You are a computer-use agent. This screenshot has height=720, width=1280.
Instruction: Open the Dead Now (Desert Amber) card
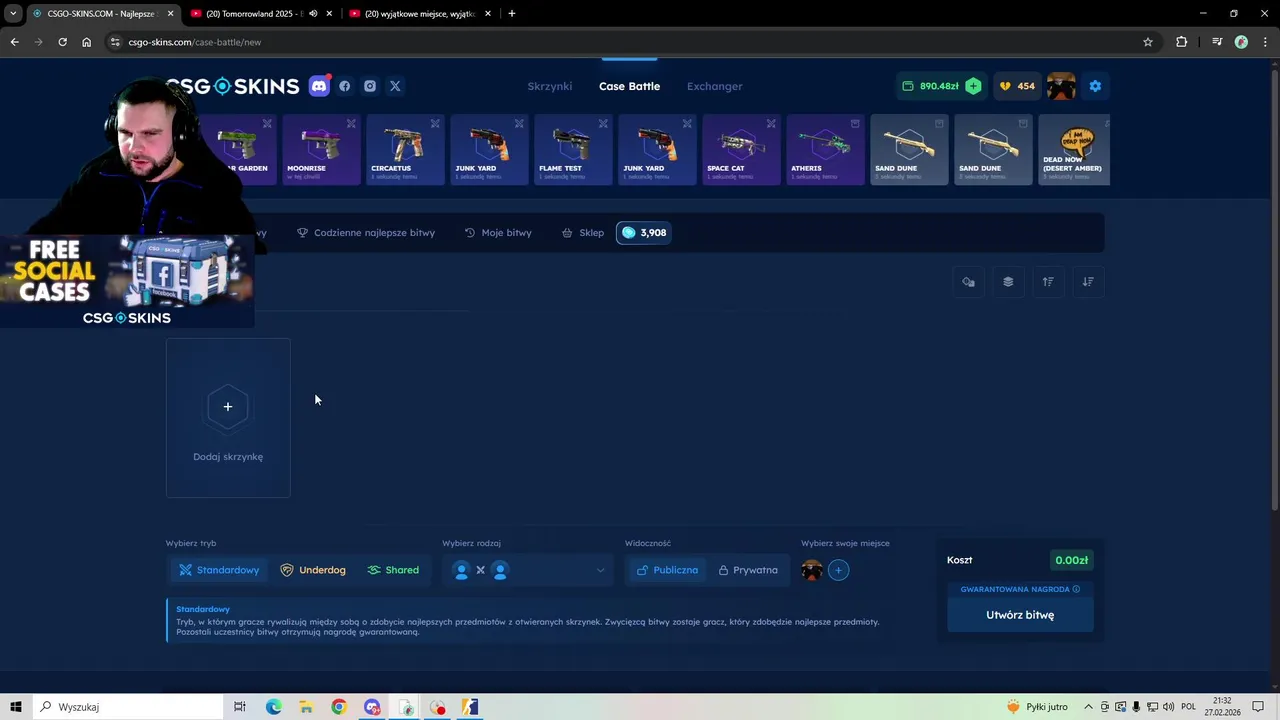(x=1074, y=150)
